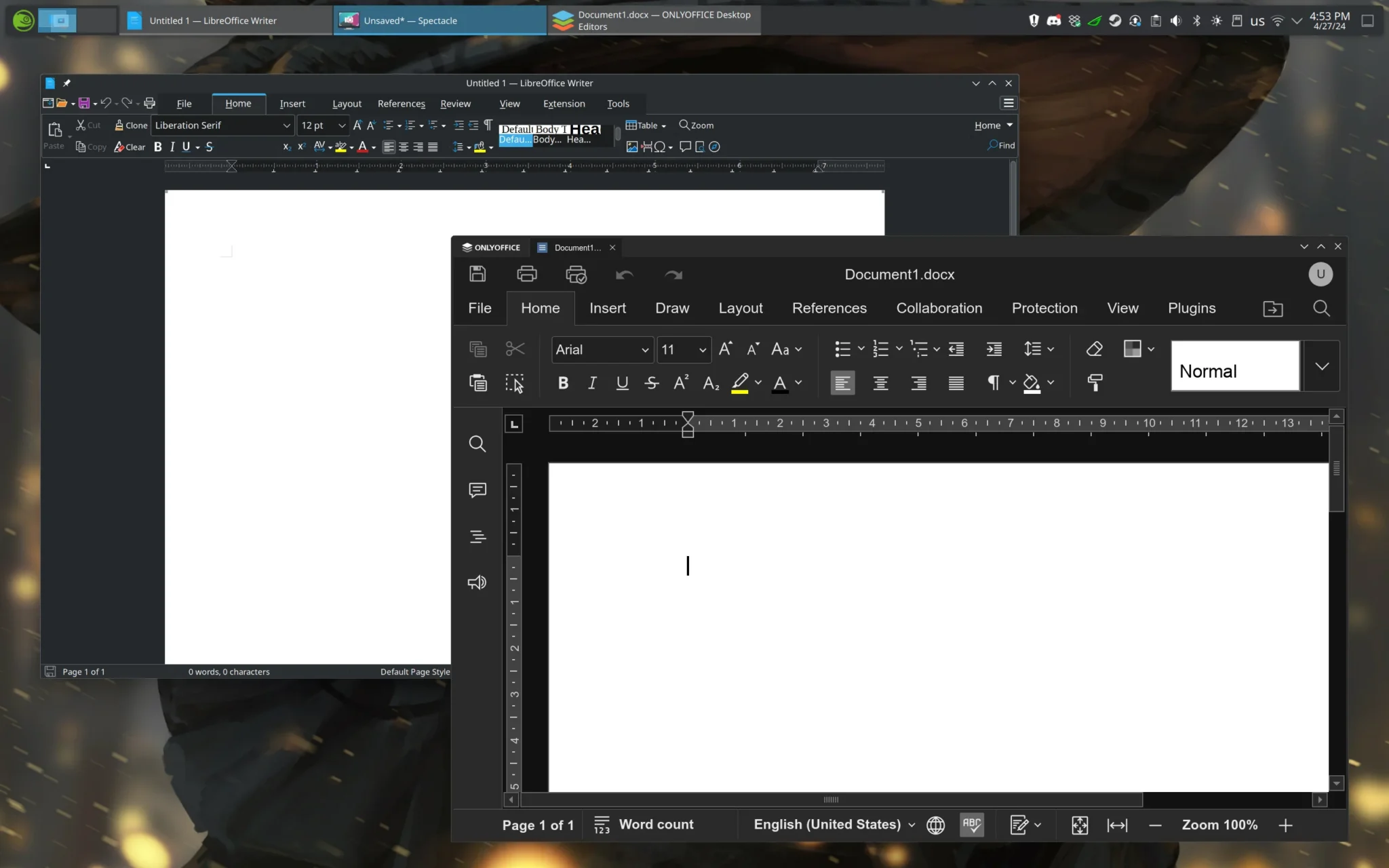Open the 12 pt size dropdown in LibreOffice

pyautogui.click(x=341, y=125)
